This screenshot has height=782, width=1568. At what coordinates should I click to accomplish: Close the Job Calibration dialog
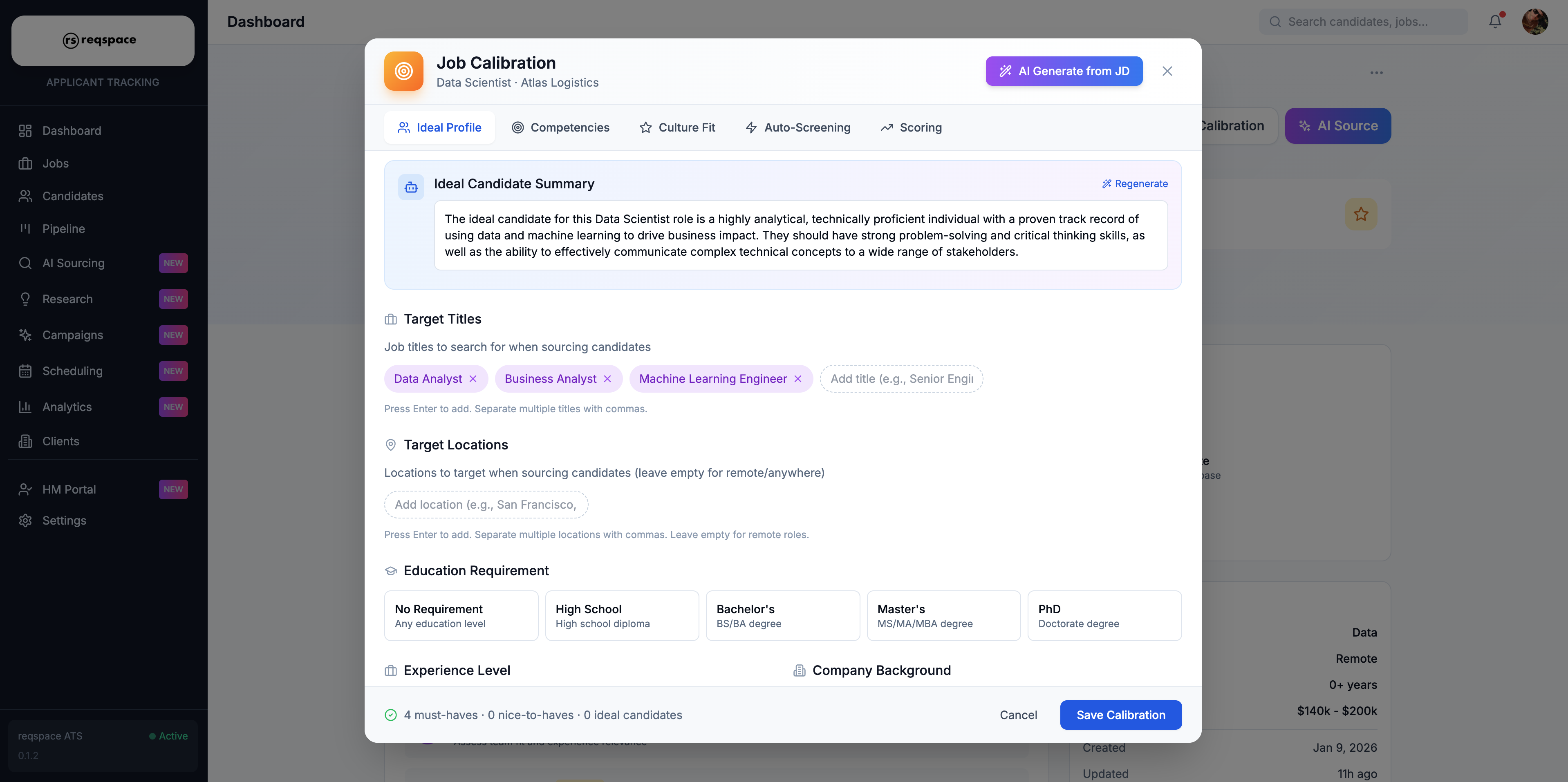coord(1167,71)
